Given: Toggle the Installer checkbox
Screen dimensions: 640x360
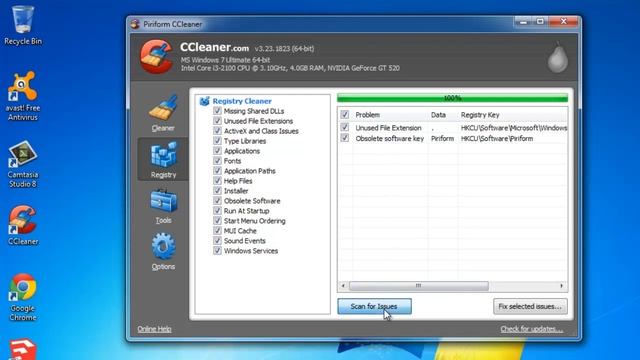Looking at the screenshot, I should tap(217, 191).
